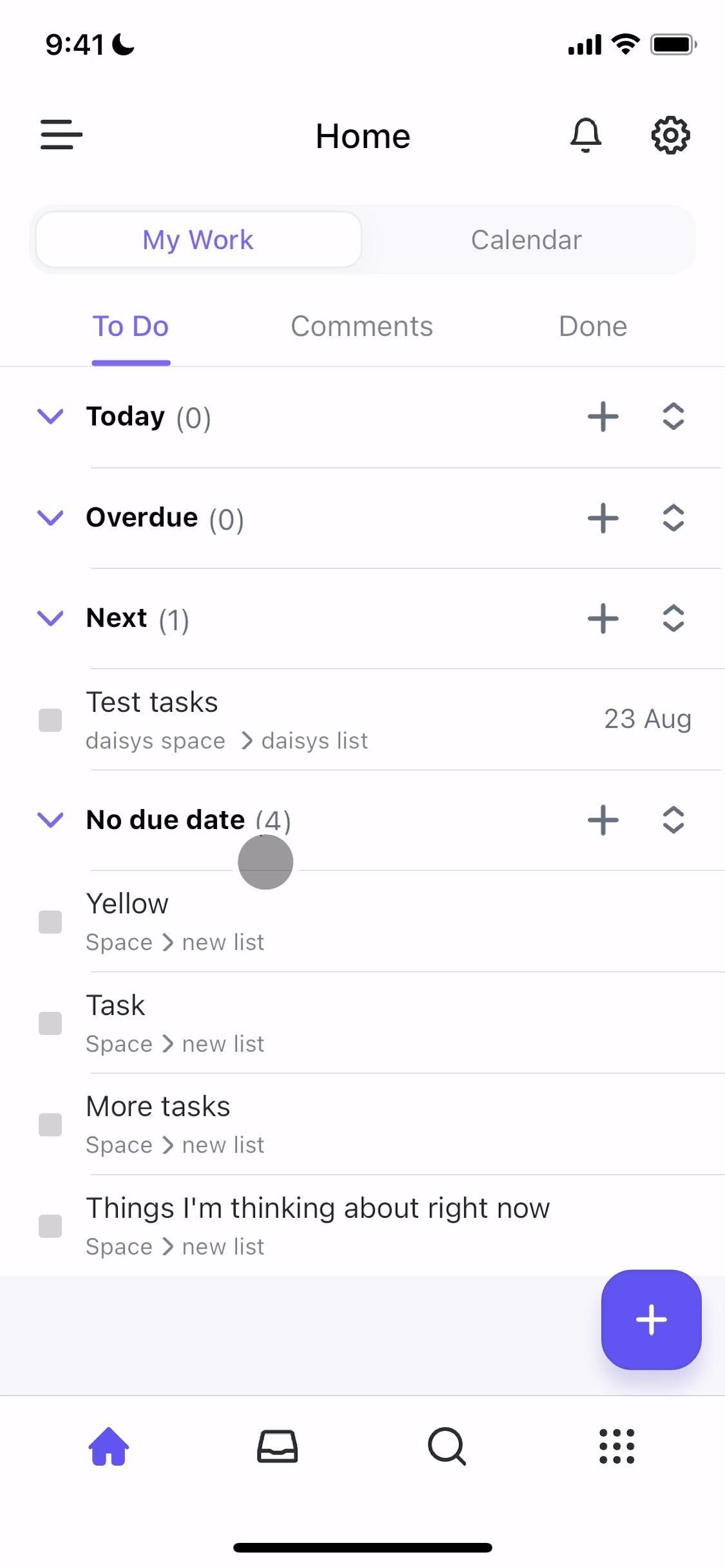Tap the home icon in bottom bar
This screenshot has height=1568, width=725.
pyautogui.click(x=109, y=1446)
